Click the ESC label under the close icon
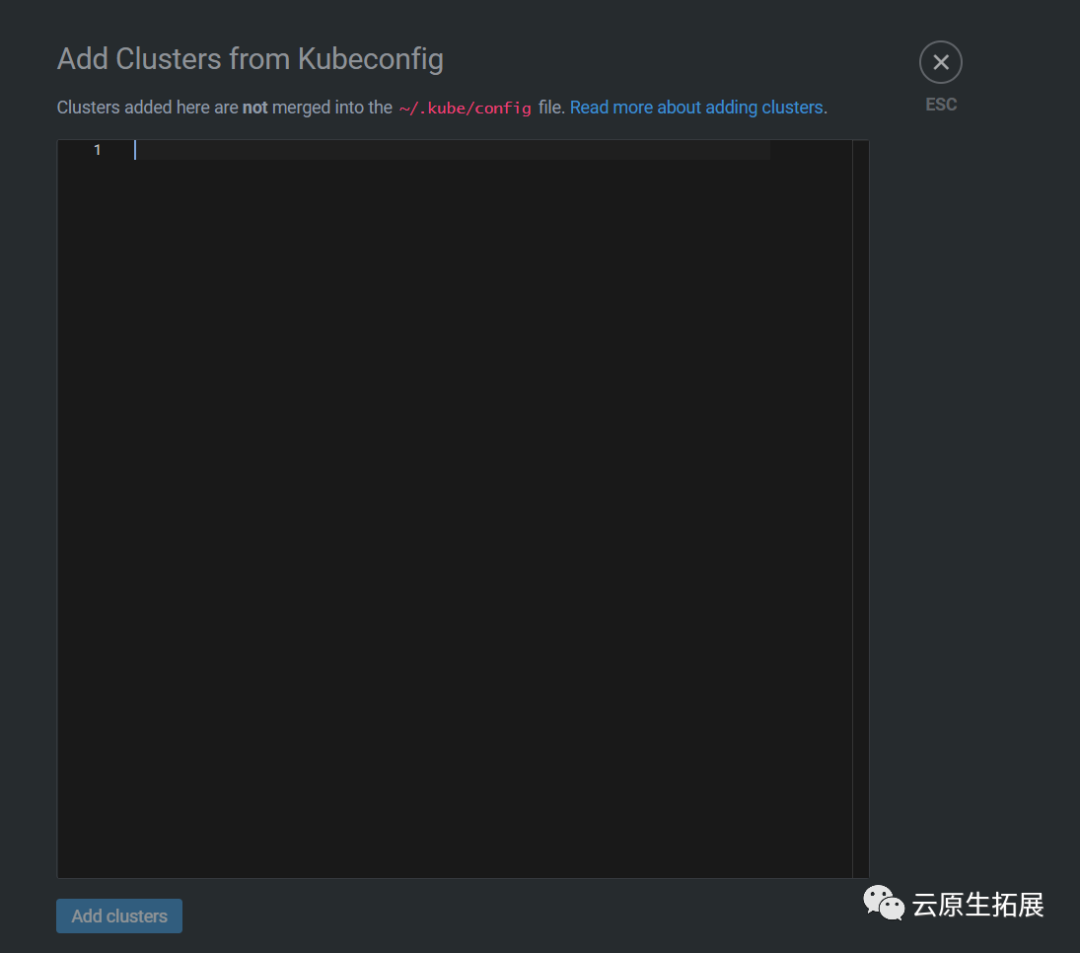Screen dimensions: 1080x953 (940, 104)
